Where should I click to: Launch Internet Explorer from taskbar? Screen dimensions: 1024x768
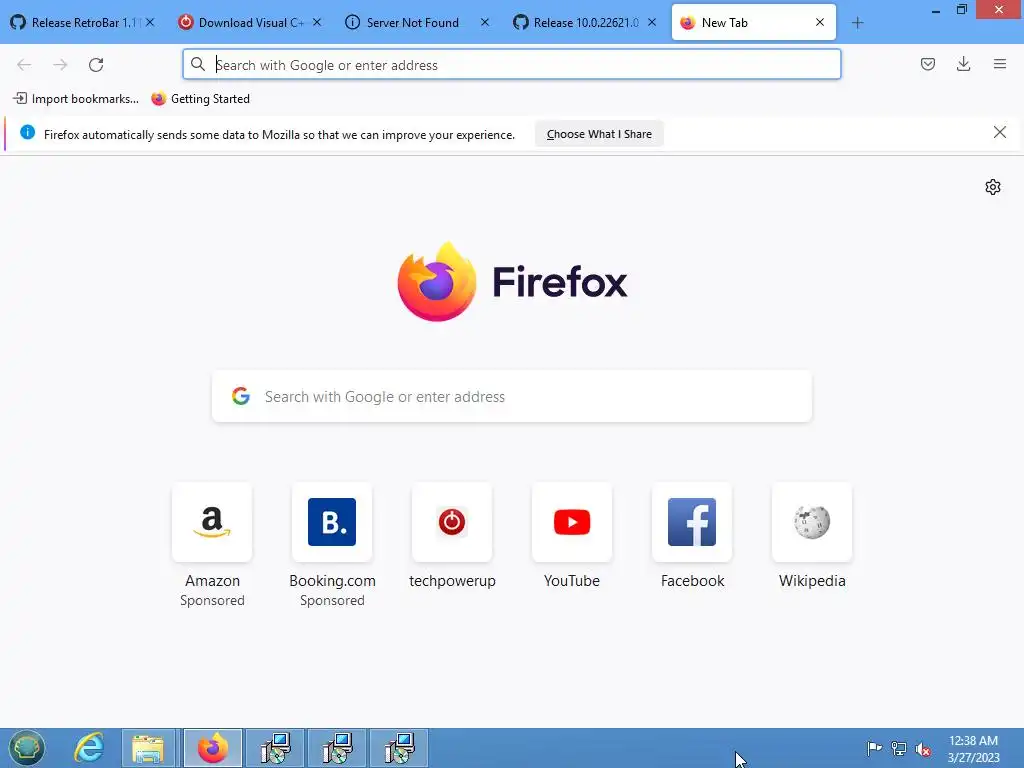(x=88, y=748)
